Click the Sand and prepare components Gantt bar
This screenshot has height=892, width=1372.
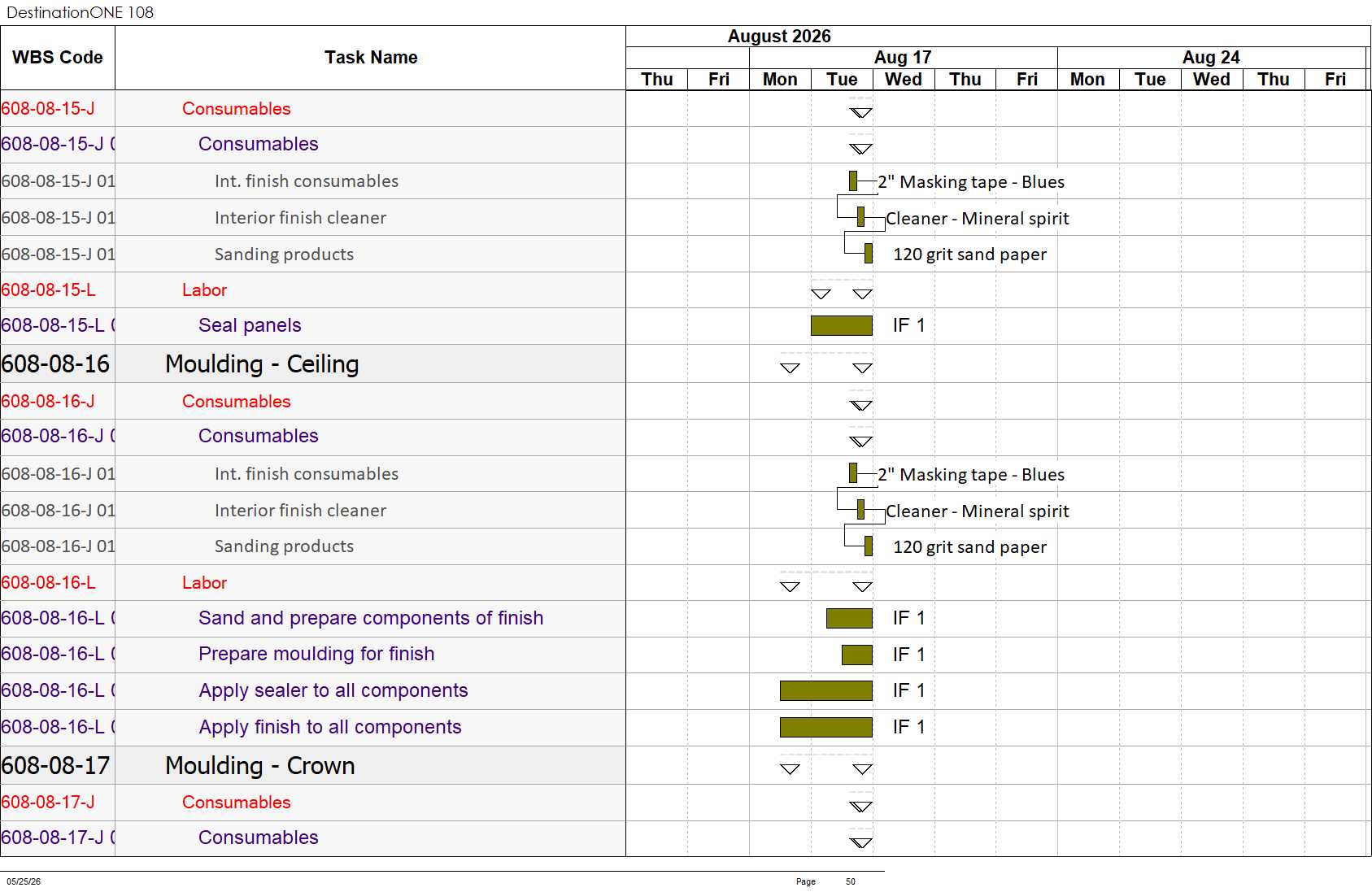849,618
